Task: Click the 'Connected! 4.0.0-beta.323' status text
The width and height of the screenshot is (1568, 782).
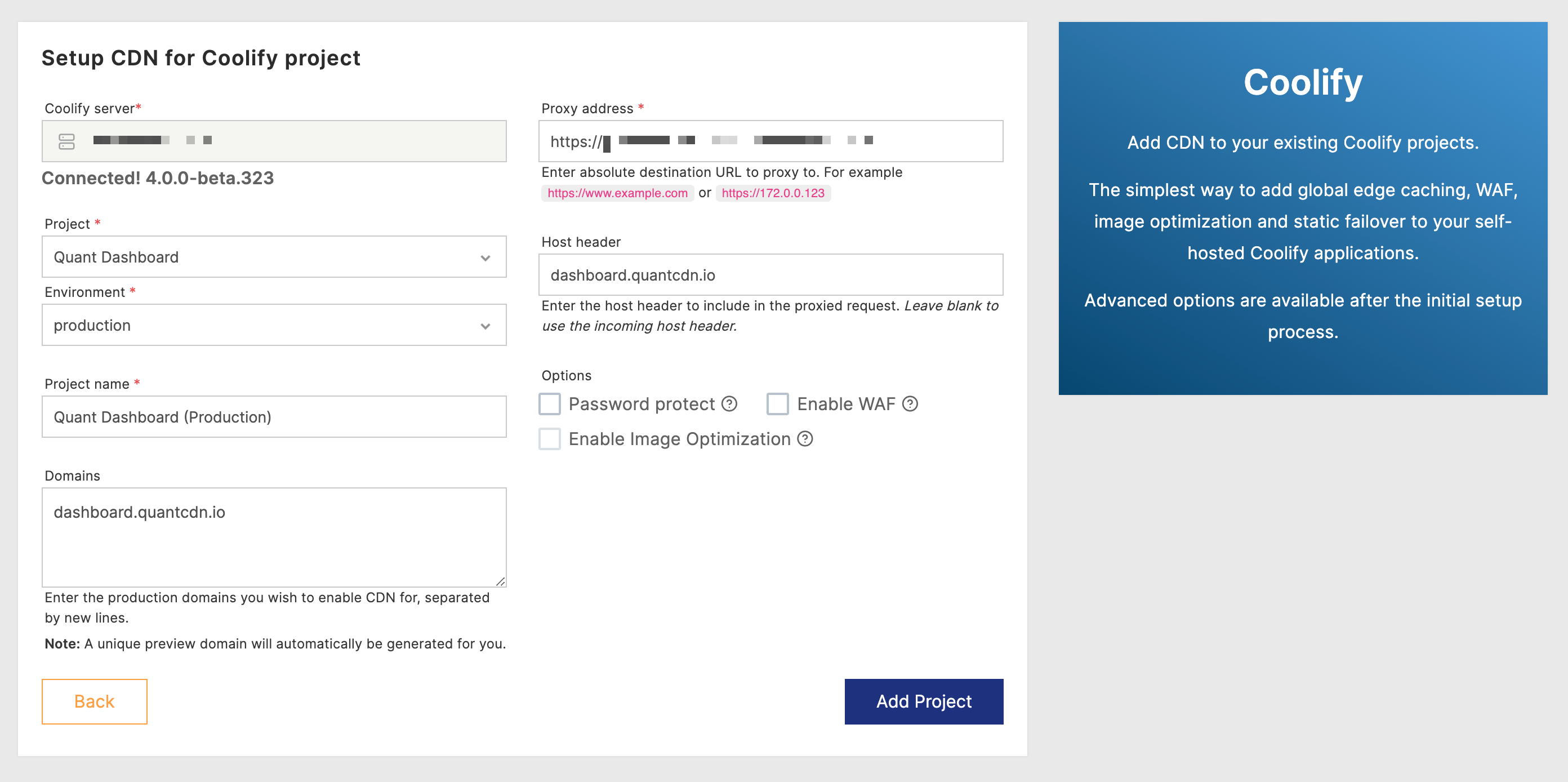Action: (158, 178)
